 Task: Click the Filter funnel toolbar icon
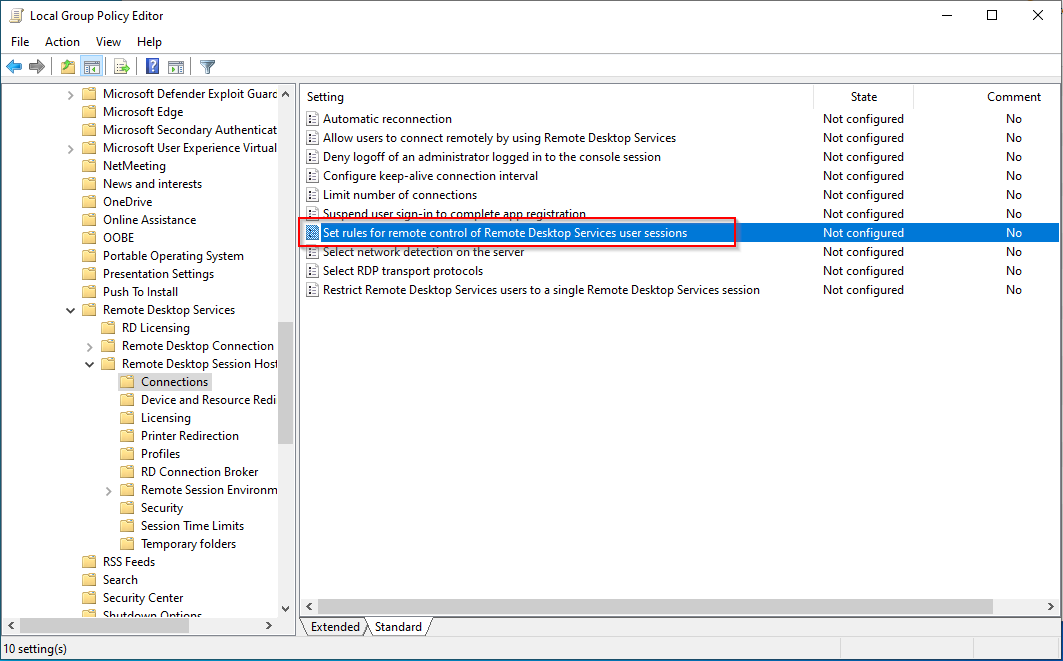click(x=207, y=67)
